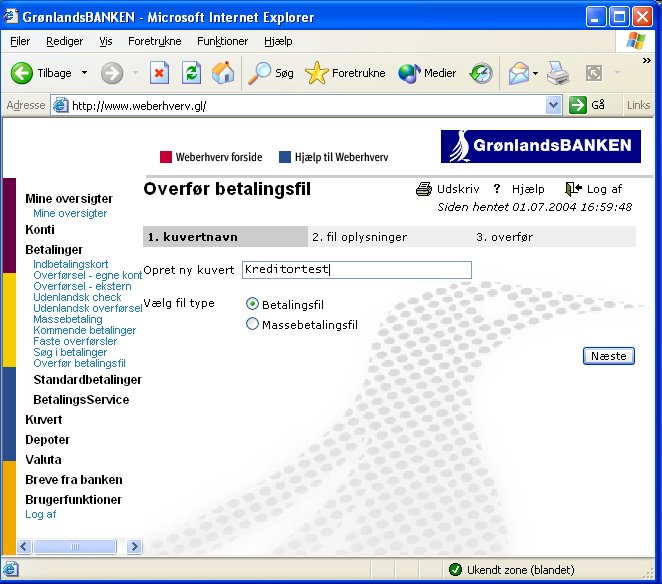
Task: Open the Udenlandsk check link
Action: (x=77, y=297)
